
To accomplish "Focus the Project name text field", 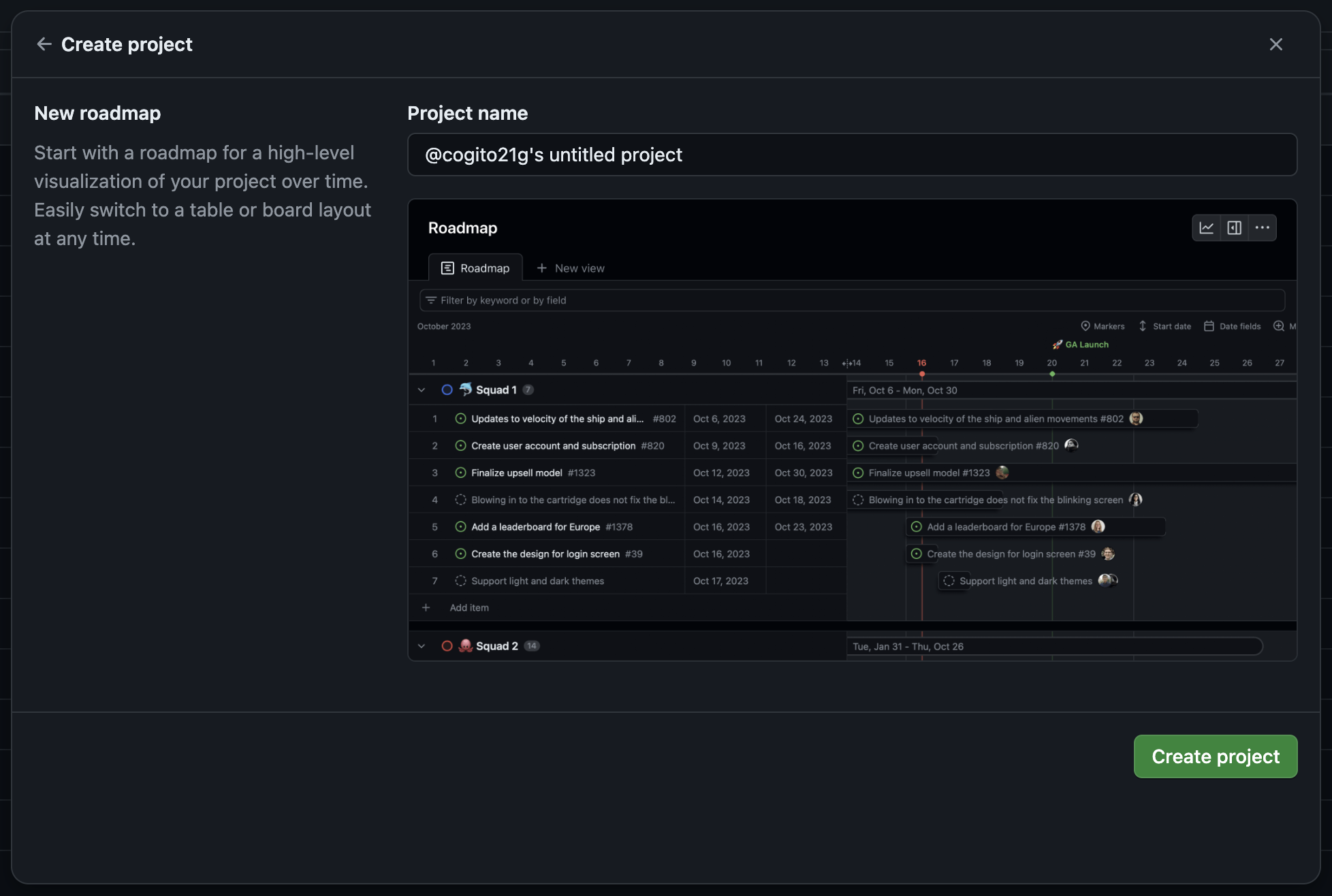I will [x=852, y=155].
